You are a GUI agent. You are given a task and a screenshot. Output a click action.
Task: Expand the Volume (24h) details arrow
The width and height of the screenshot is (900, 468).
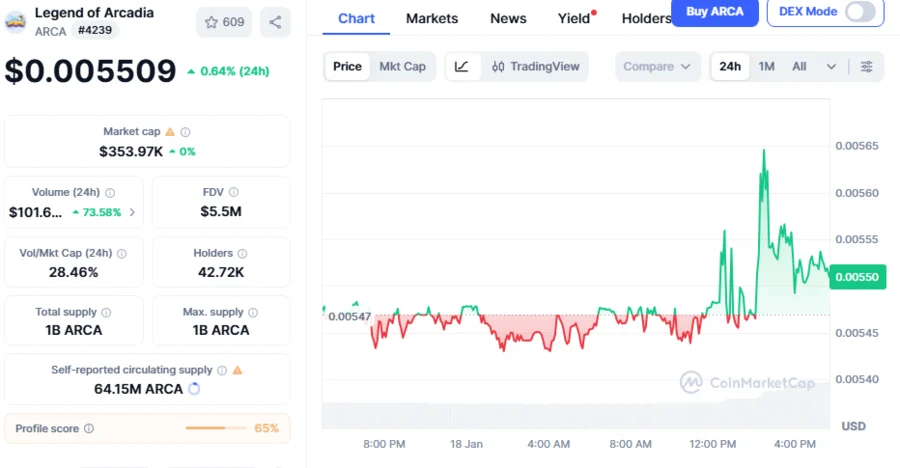tap(132, 212)
